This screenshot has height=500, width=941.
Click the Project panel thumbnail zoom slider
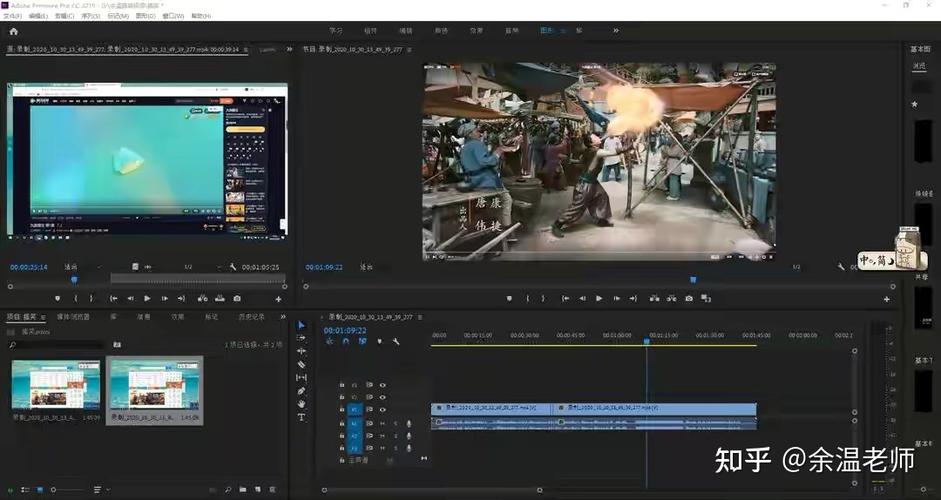pos(66,490)
